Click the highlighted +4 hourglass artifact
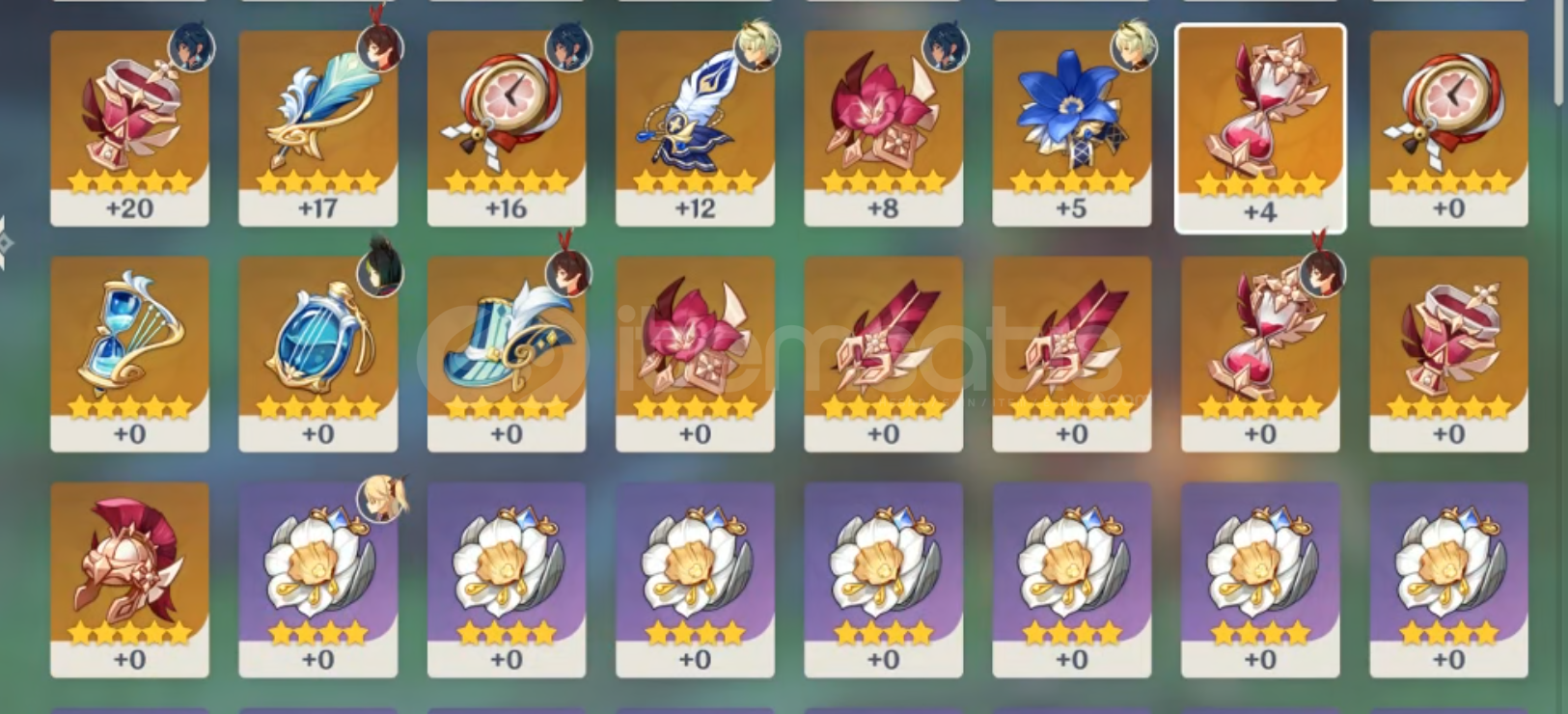Screen dimensions: 1568x714 (x=1260, y=128)
